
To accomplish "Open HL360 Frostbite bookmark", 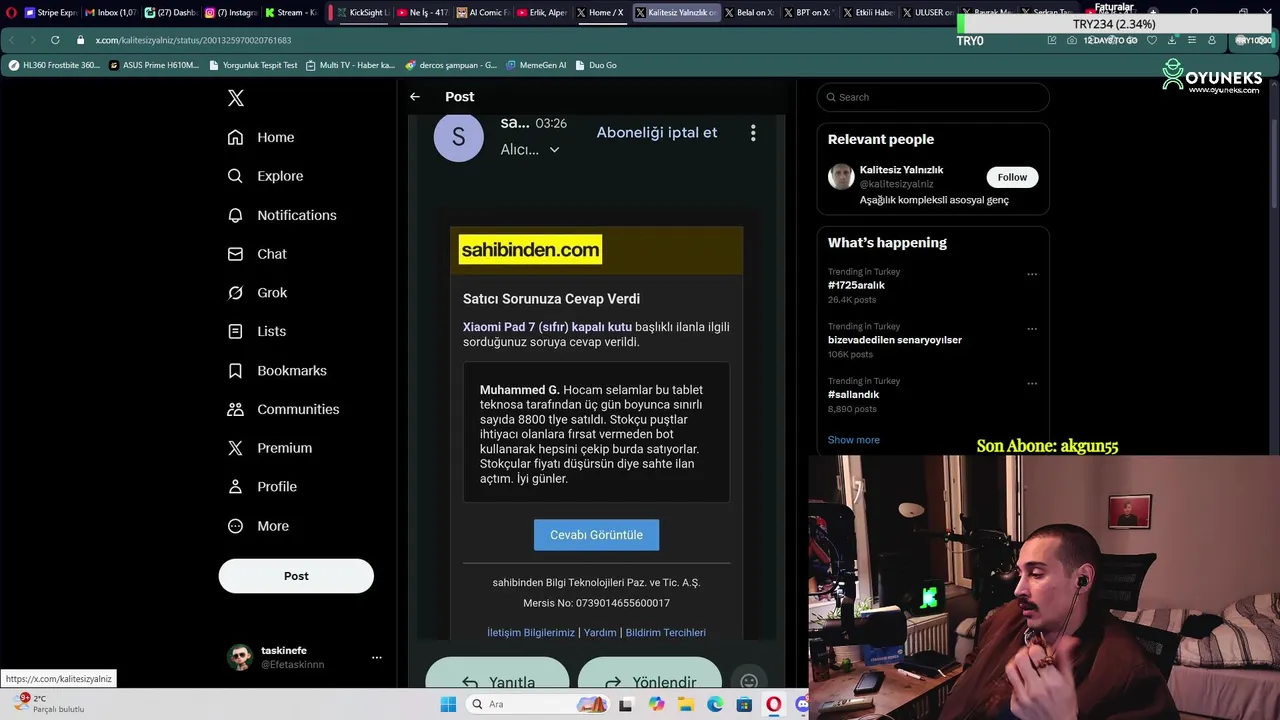I will pyautogui.click(x=54, y=65).
